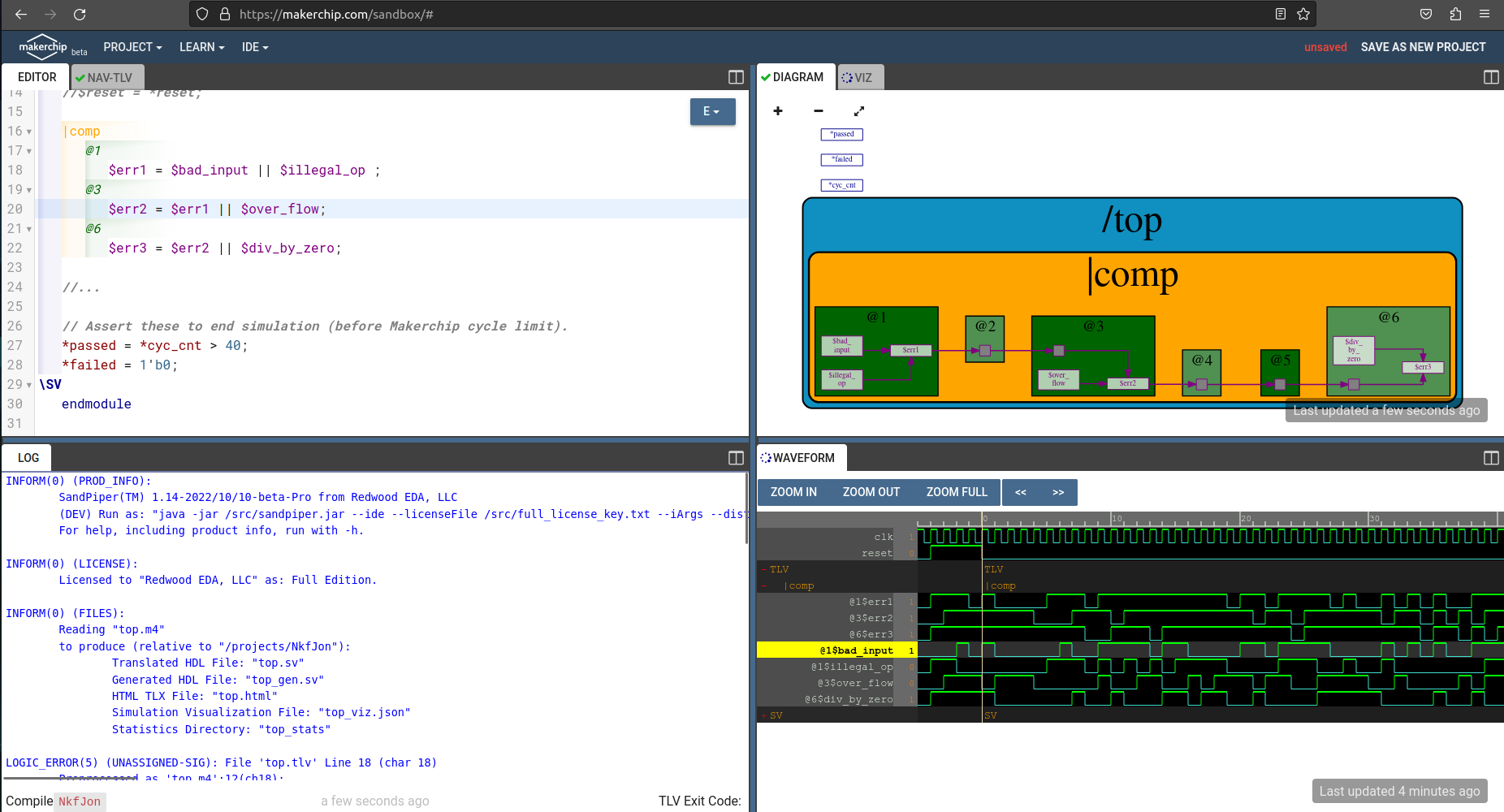The height and width of the screenshot is (812, 1504).
Task: Click the NkfJon compile ID link
Action: (x=80, y=801)
